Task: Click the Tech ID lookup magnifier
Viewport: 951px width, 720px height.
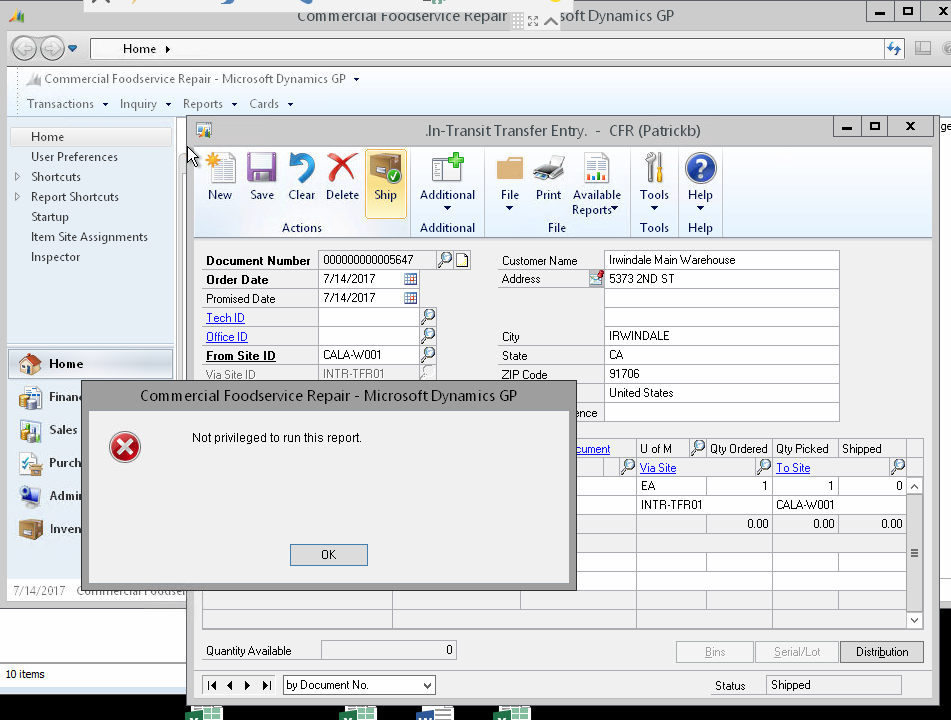Action: tap(428, 316)
